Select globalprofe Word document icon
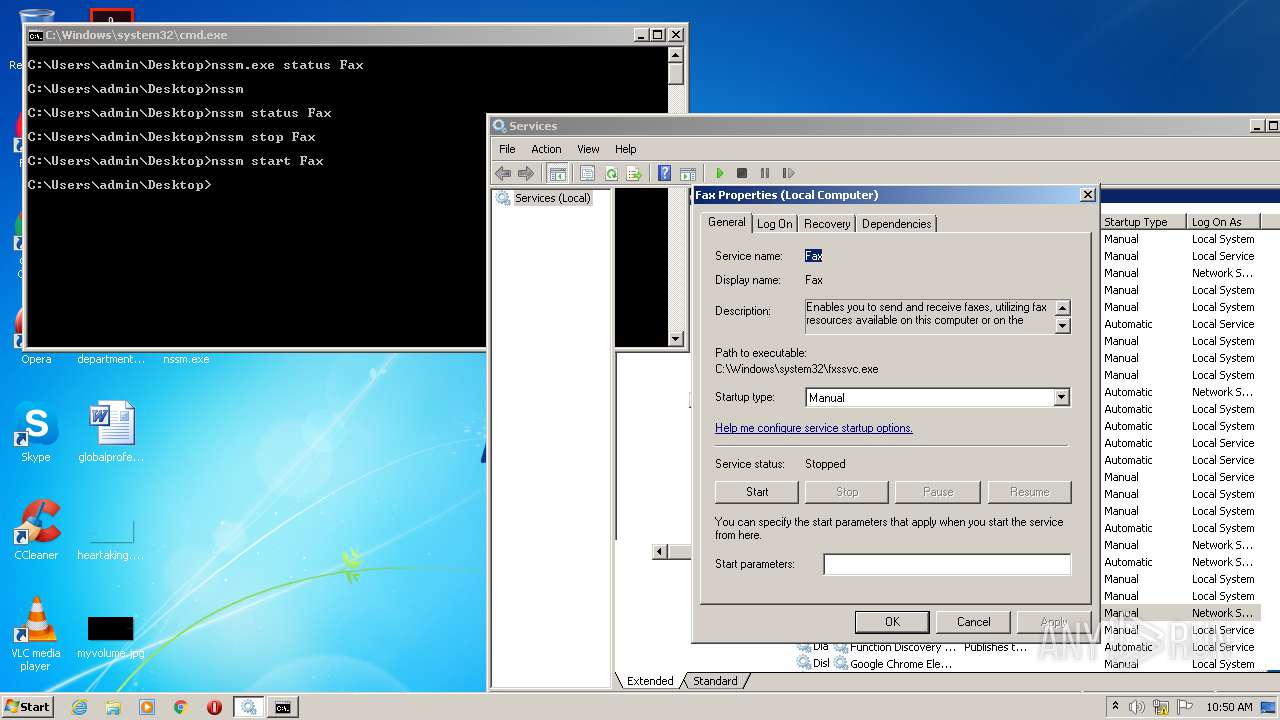The width and height of the screenshot is (1280, 720). tap(111, 433)
